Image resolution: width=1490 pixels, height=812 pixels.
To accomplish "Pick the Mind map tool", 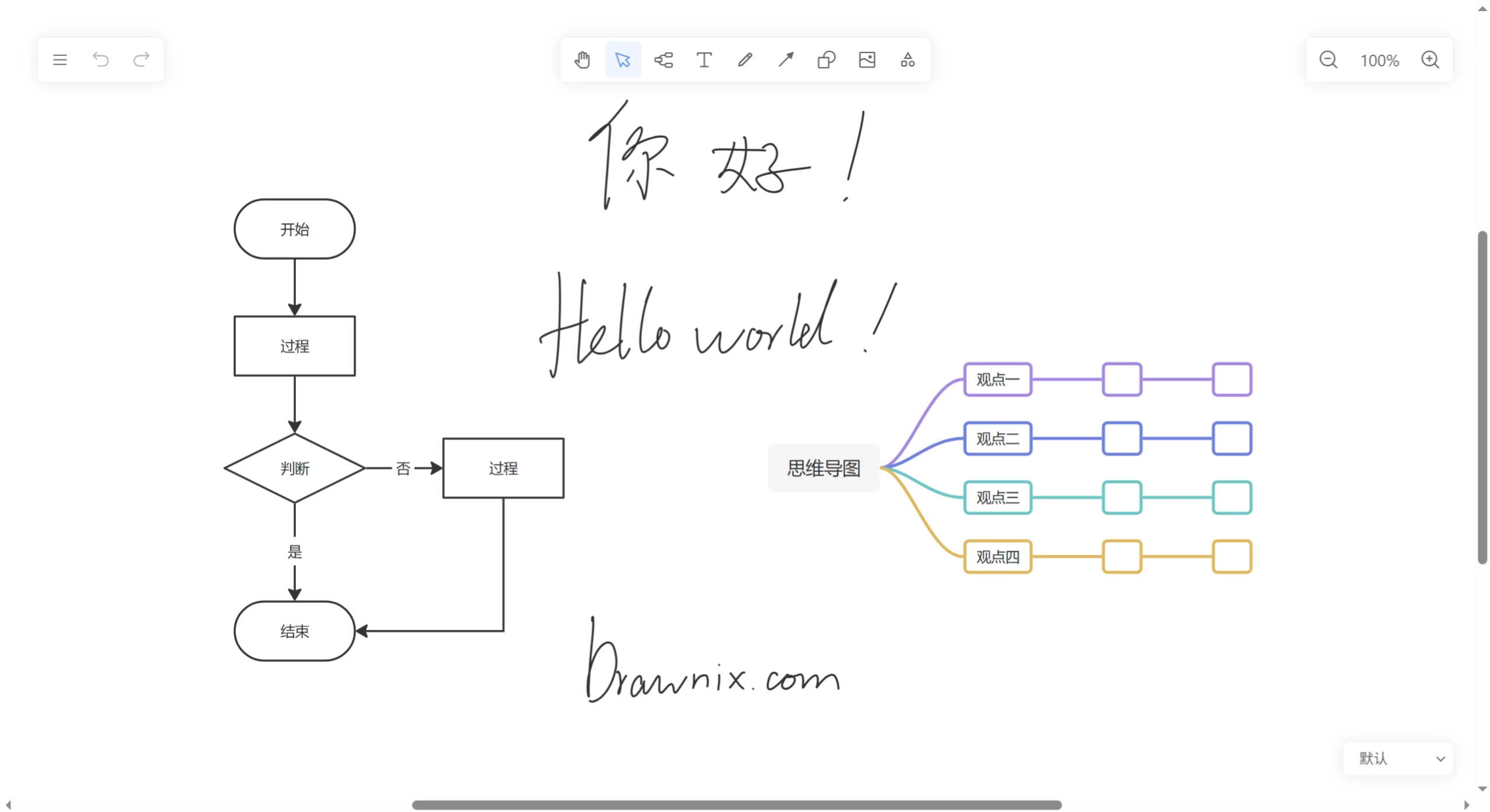I will [663, 59].
